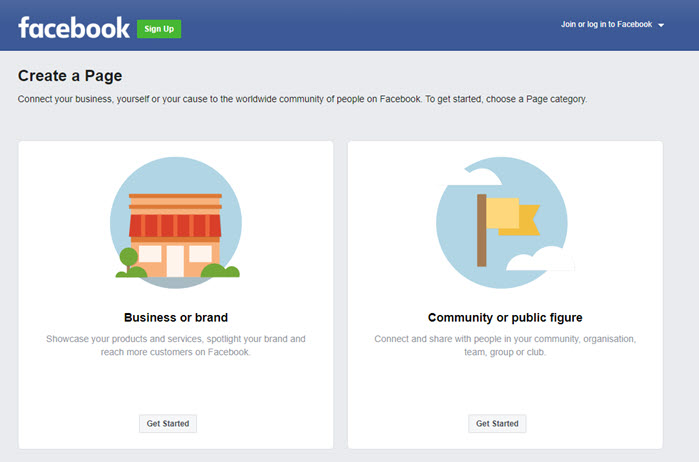Select the storefront illustration circle
The height and width of the screenshot is (462, 699).
pos(176,223)
